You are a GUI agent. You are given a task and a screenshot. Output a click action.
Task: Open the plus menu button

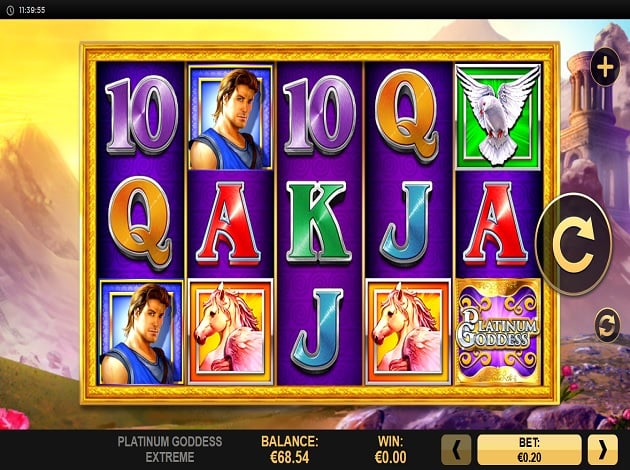pyautogui.click(x=605, y=67)
